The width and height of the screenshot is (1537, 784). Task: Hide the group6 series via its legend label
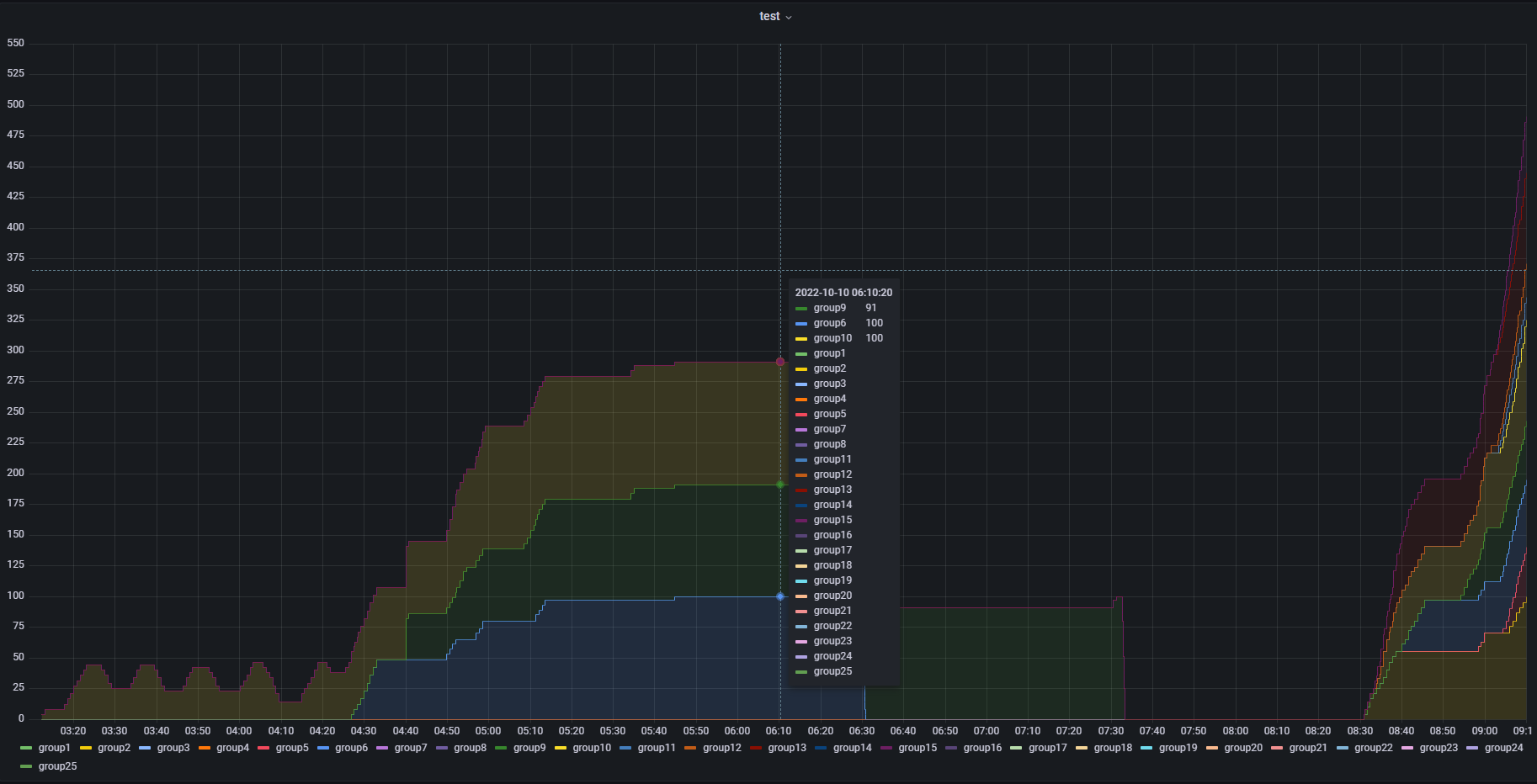click(351, 748)
